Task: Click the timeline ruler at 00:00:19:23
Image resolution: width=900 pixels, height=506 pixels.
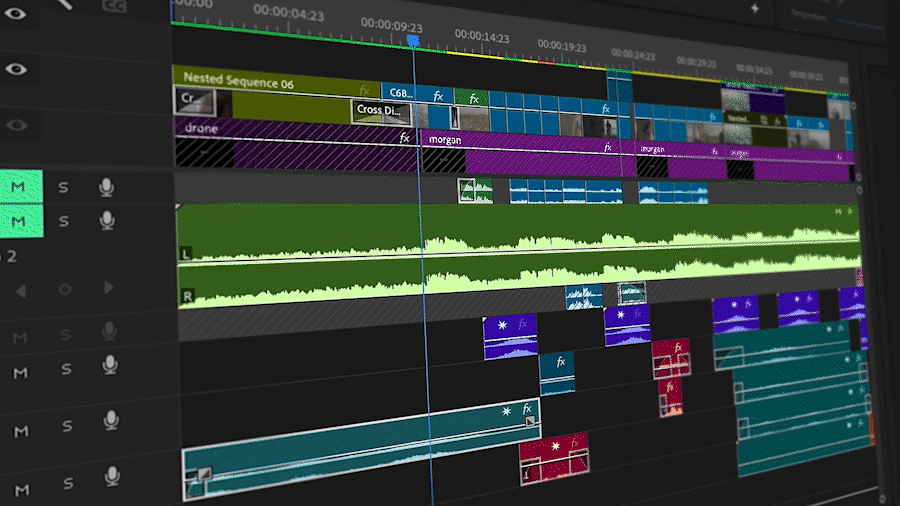Action: (564, 46)
